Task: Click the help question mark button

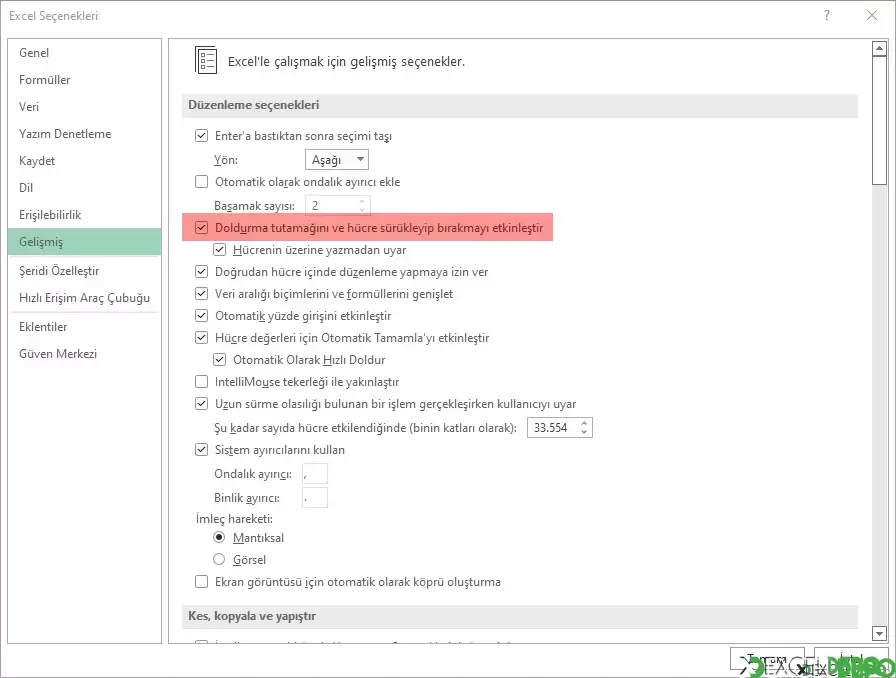Action: click(x=826, y=15)
